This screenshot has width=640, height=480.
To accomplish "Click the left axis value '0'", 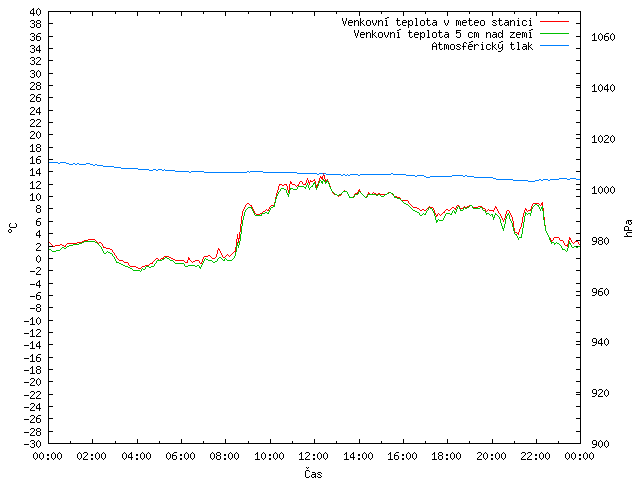I will pos(38,259).
